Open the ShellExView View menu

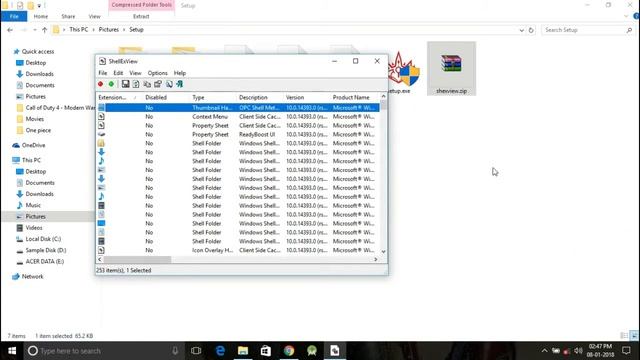coord(135,73)
